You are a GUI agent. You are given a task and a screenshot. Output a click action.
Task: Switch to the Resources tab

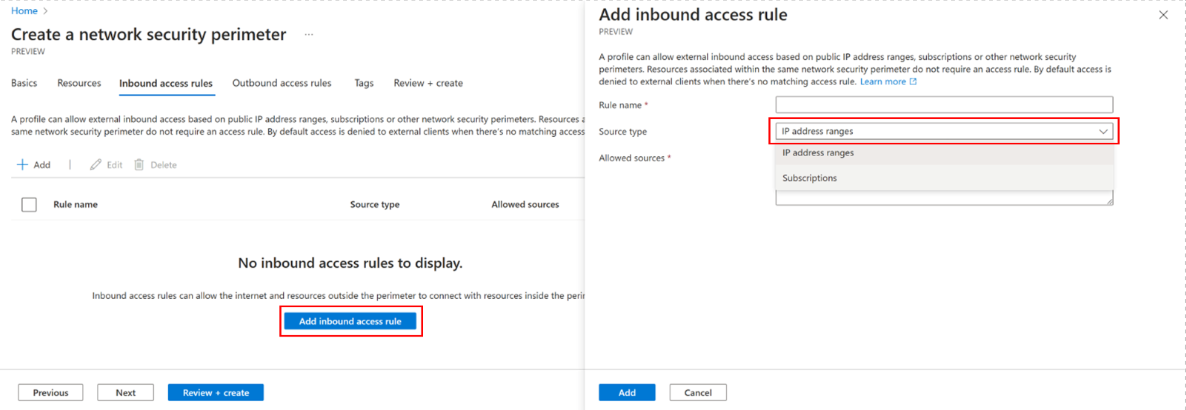79,83
